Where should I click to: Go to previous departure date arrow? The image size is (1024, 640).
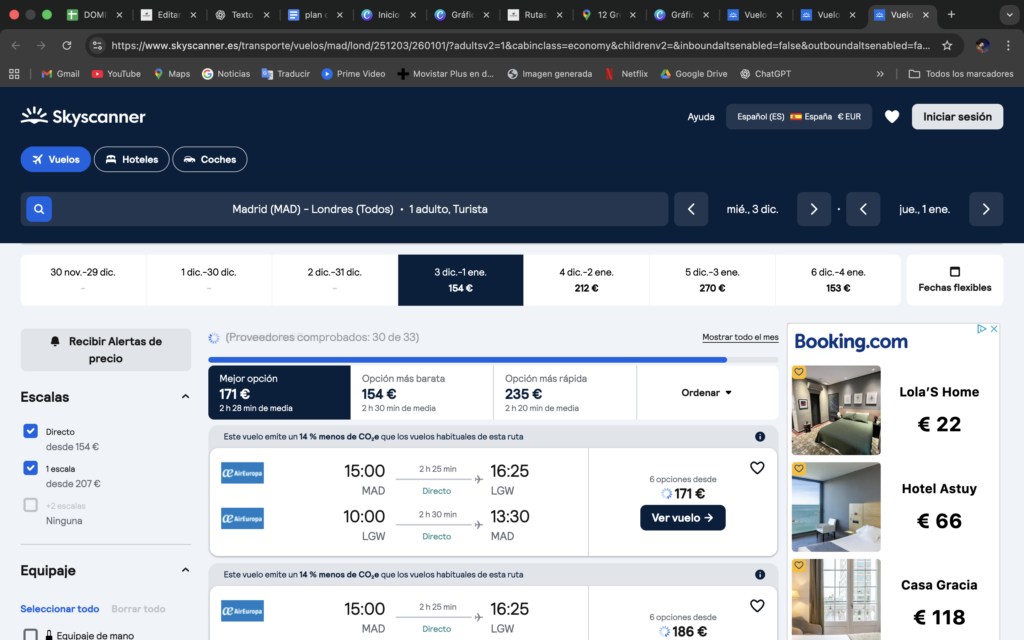point(691,209)
